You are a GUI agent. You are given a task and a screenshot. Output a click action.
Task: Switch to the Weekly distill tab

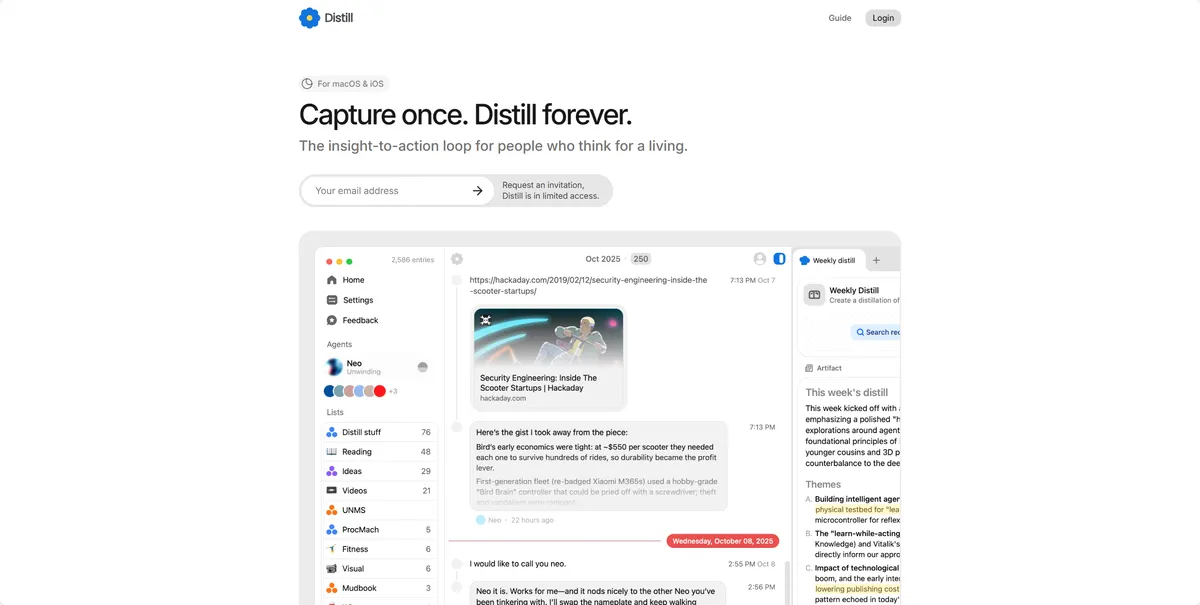pos(828,260)
